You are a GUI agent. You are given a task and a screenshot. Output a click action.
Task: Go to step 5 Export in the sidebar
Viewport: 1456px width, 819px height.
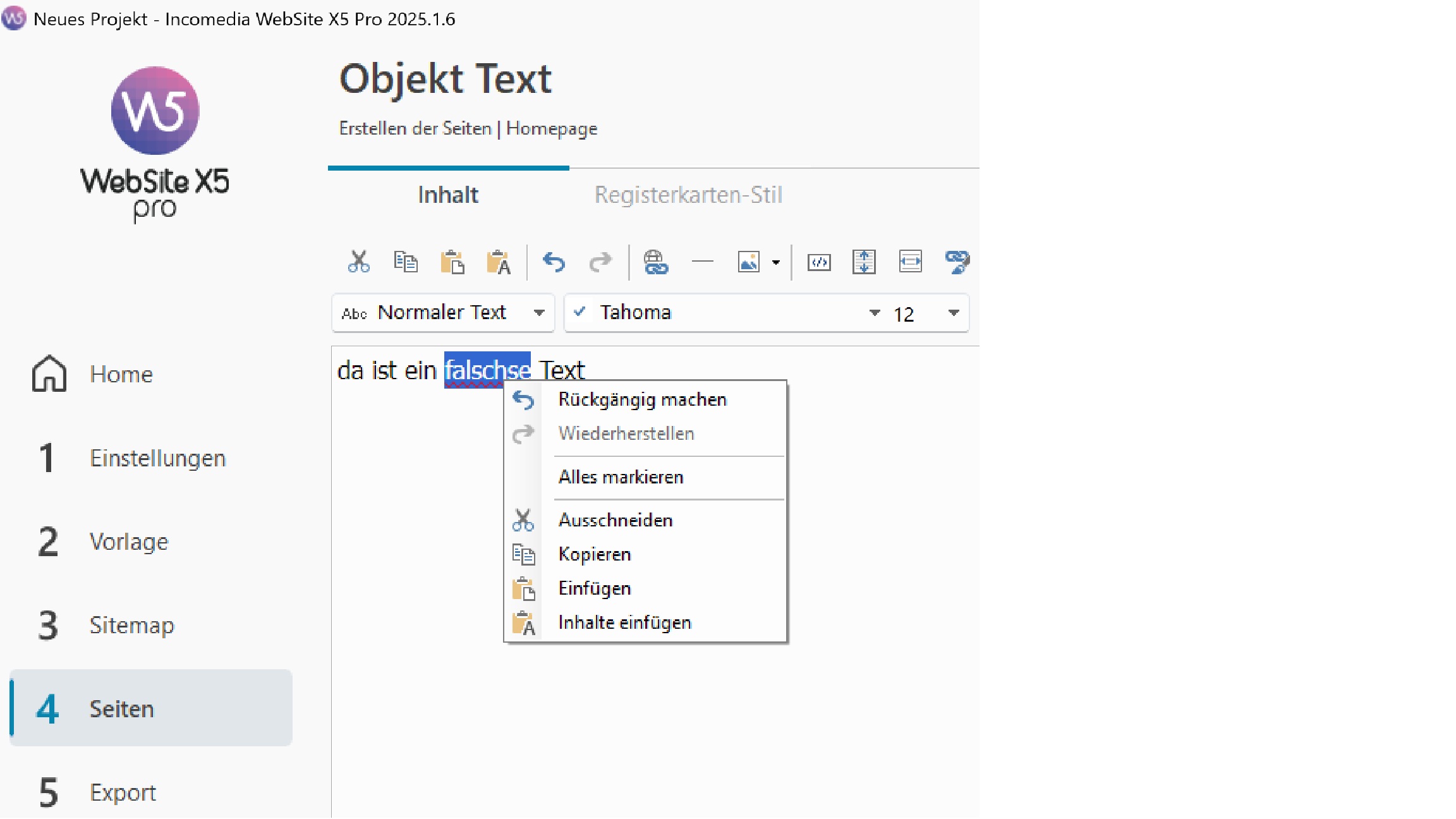tap(123, 792)
